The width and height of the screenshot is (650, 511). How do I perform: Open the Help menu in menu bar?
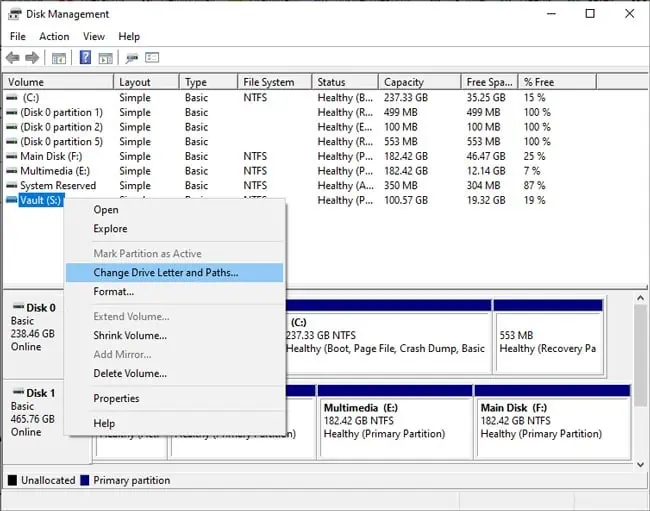(129, 36)
